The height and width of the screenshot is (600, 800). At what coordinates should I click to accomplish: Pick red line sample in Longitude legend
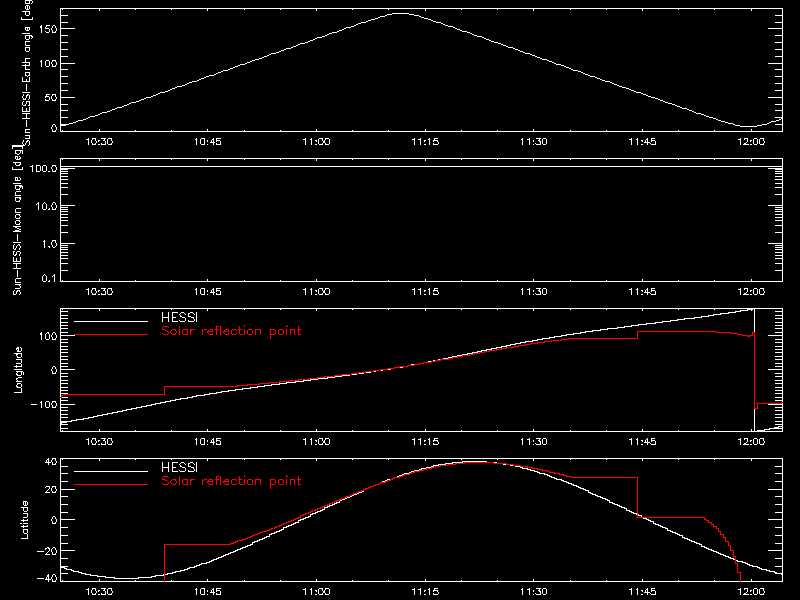click(x=111, y=335)
